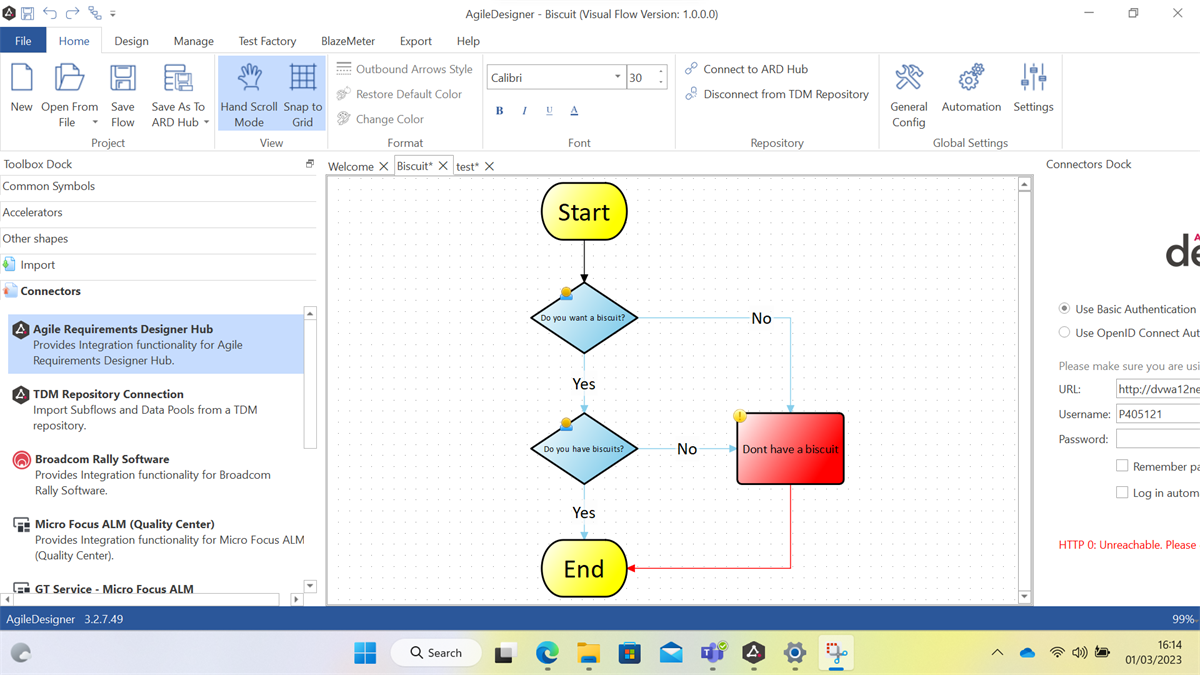Switch to the Manage ribbon tab
Viewport: 1200px width, 675px height.
tap(193, 41)
